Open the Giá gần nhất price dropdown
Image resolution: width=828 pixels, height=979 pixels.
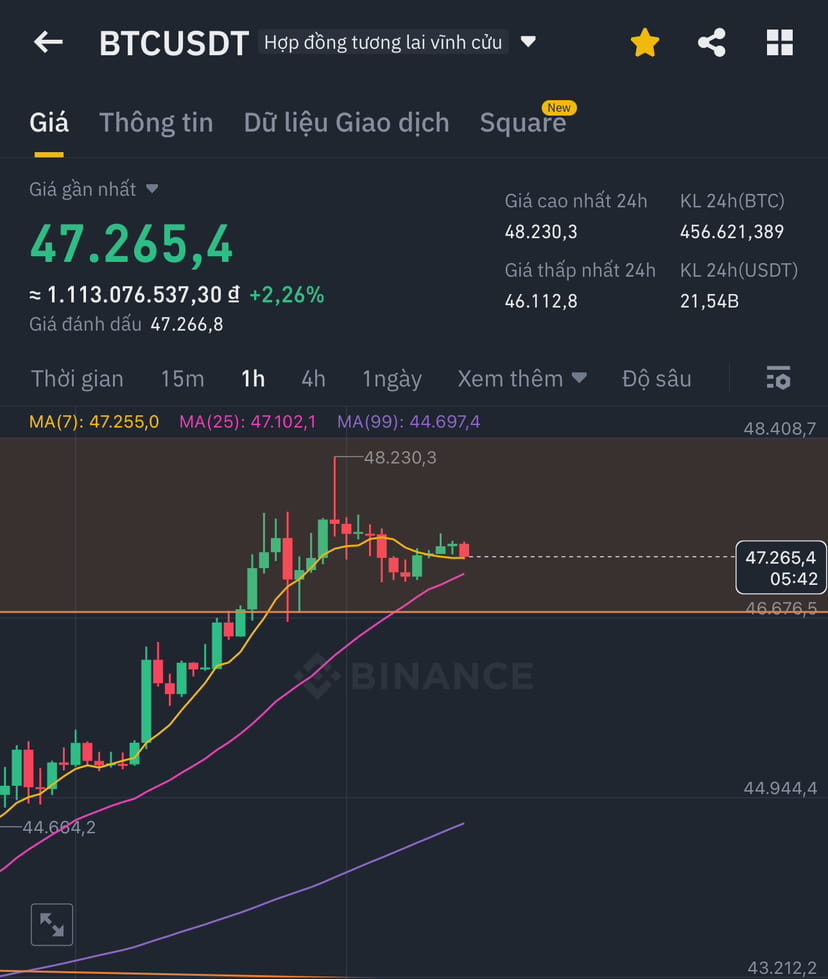tap(95, 188)
